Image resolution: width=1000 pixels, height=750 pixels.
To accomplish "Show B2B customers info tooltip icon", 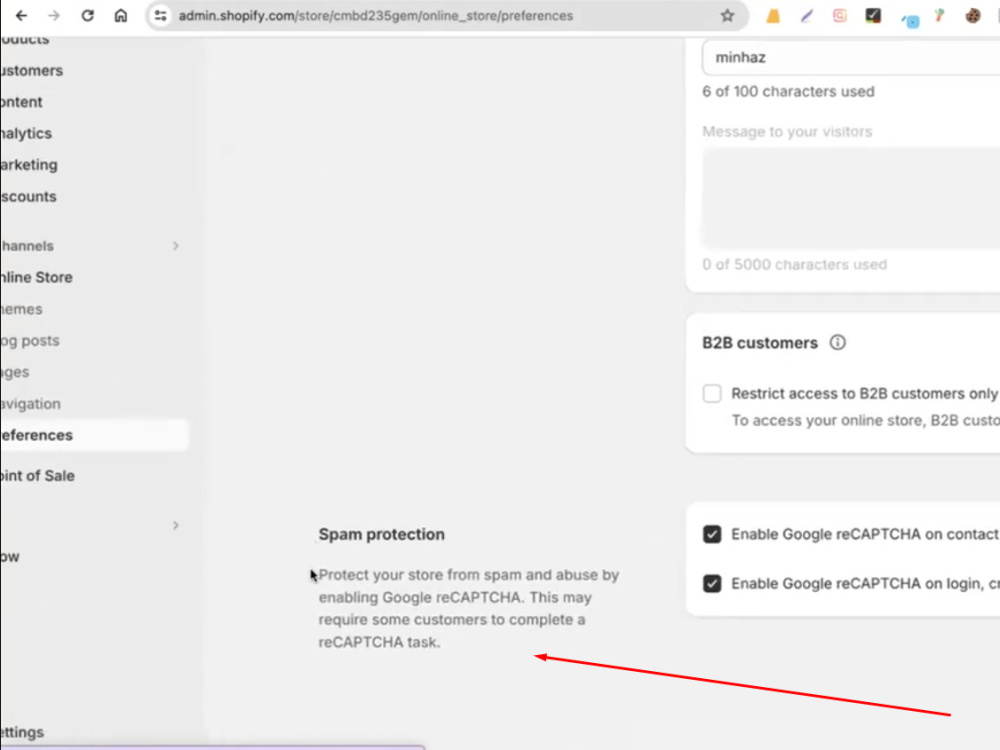I will point(837,342).
